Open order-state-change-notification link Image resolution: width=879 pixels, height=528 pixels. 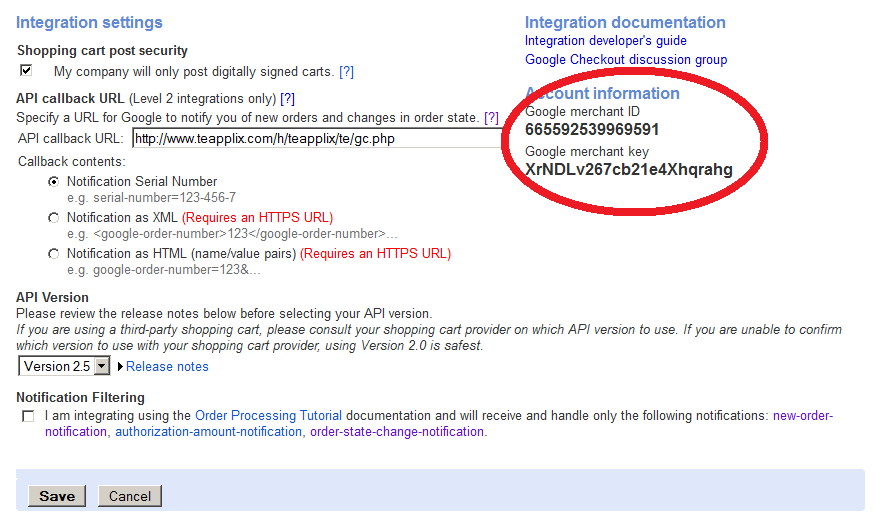[397, 432]
